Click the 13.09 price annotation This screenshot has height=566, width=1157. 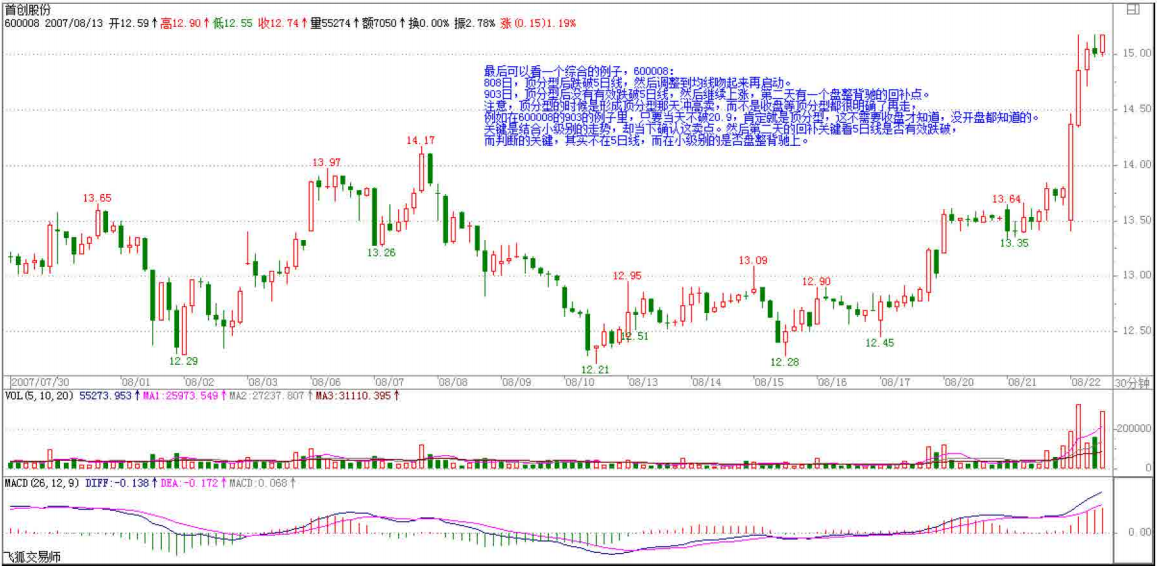(754, 260)
